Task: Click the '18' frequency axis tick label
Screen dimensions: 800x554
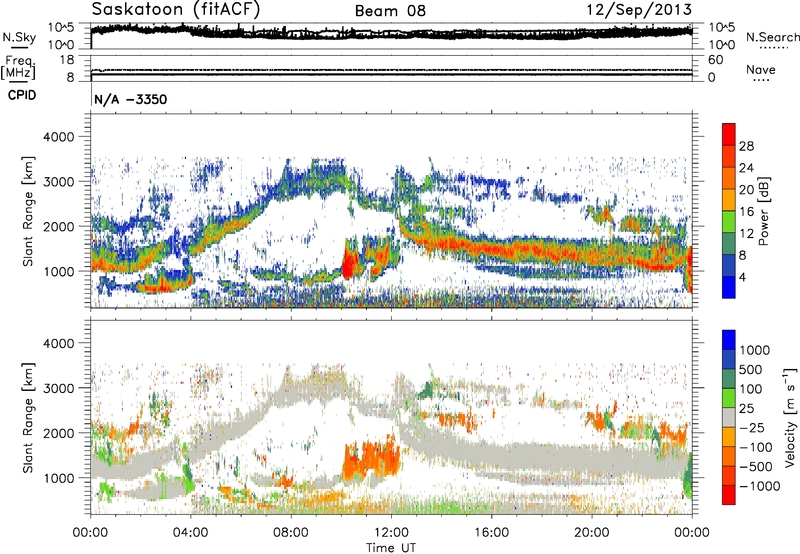Action: (x=67, y=60)
